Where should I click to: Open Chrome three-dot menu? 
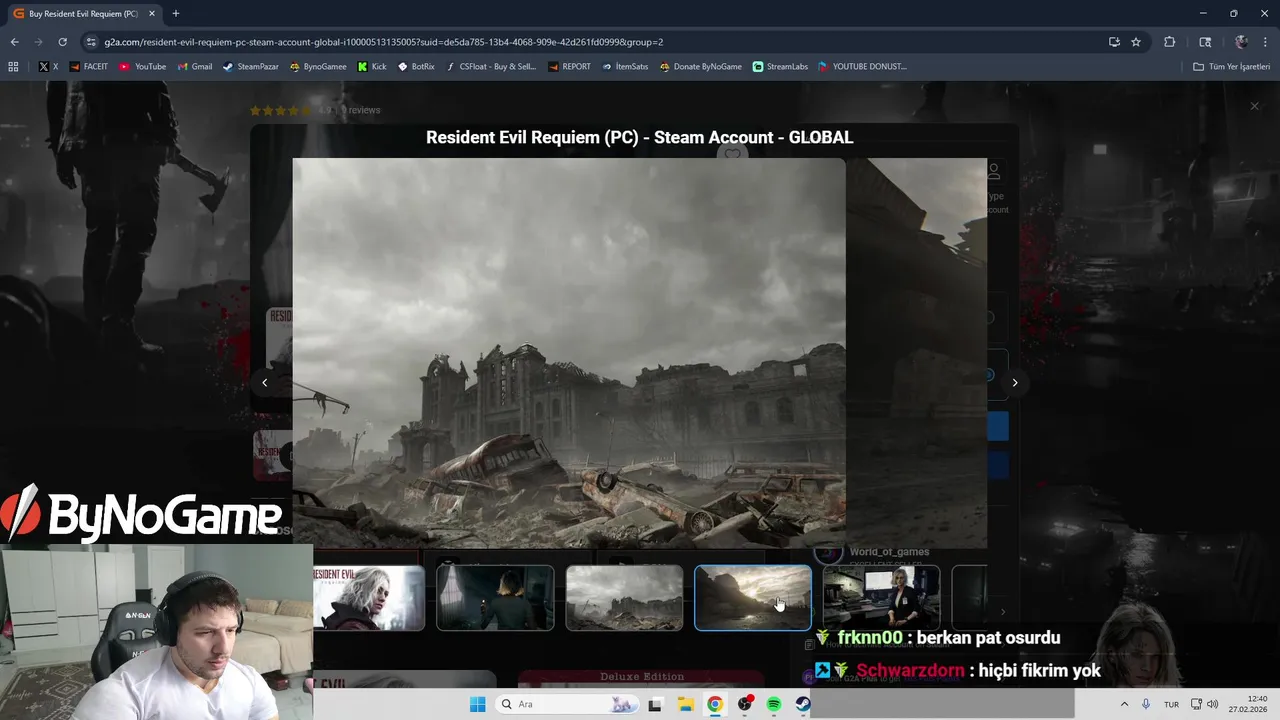1265,42
